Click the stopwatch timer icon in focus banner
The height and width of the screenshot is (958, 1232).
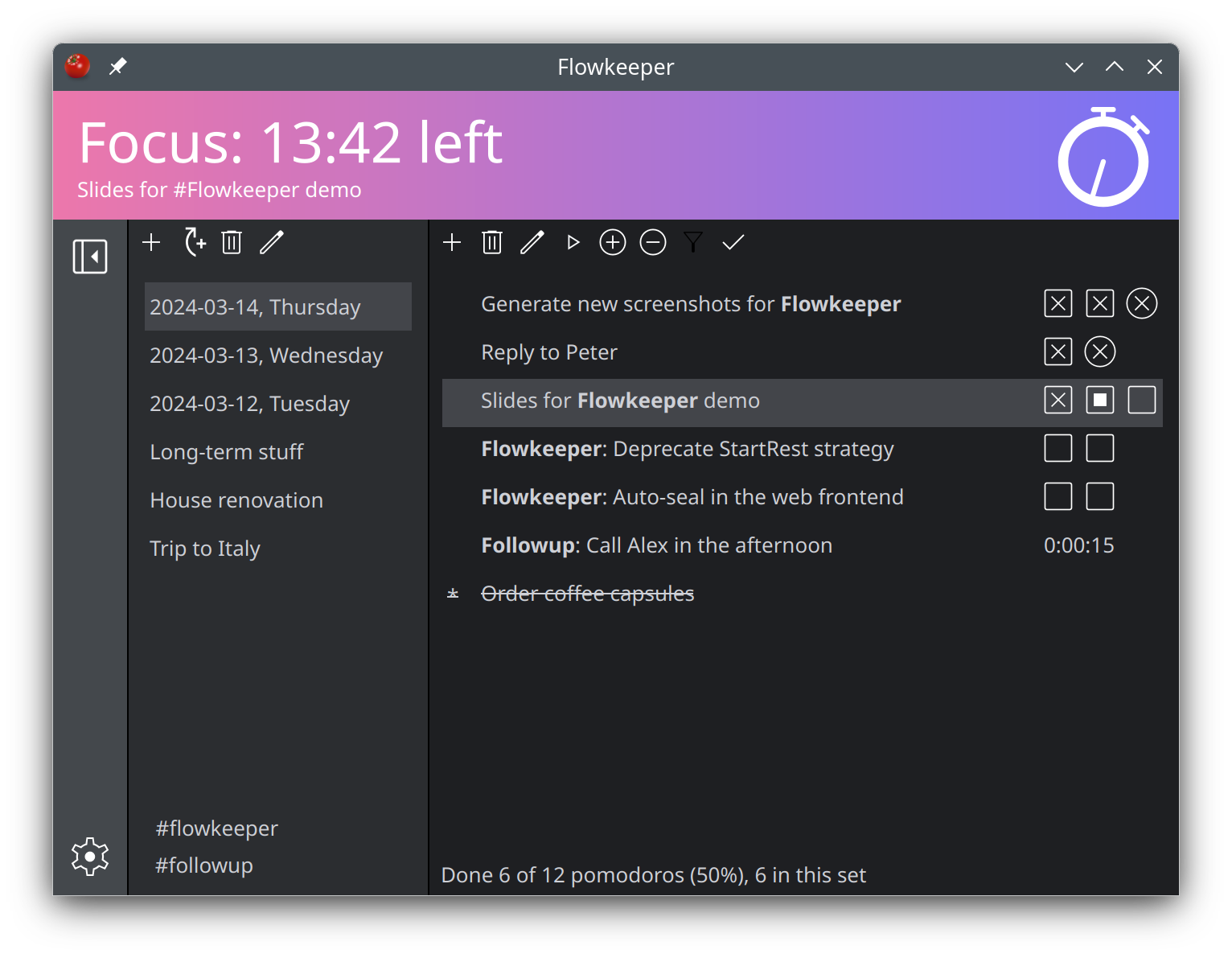click(x=1103, y=156)
